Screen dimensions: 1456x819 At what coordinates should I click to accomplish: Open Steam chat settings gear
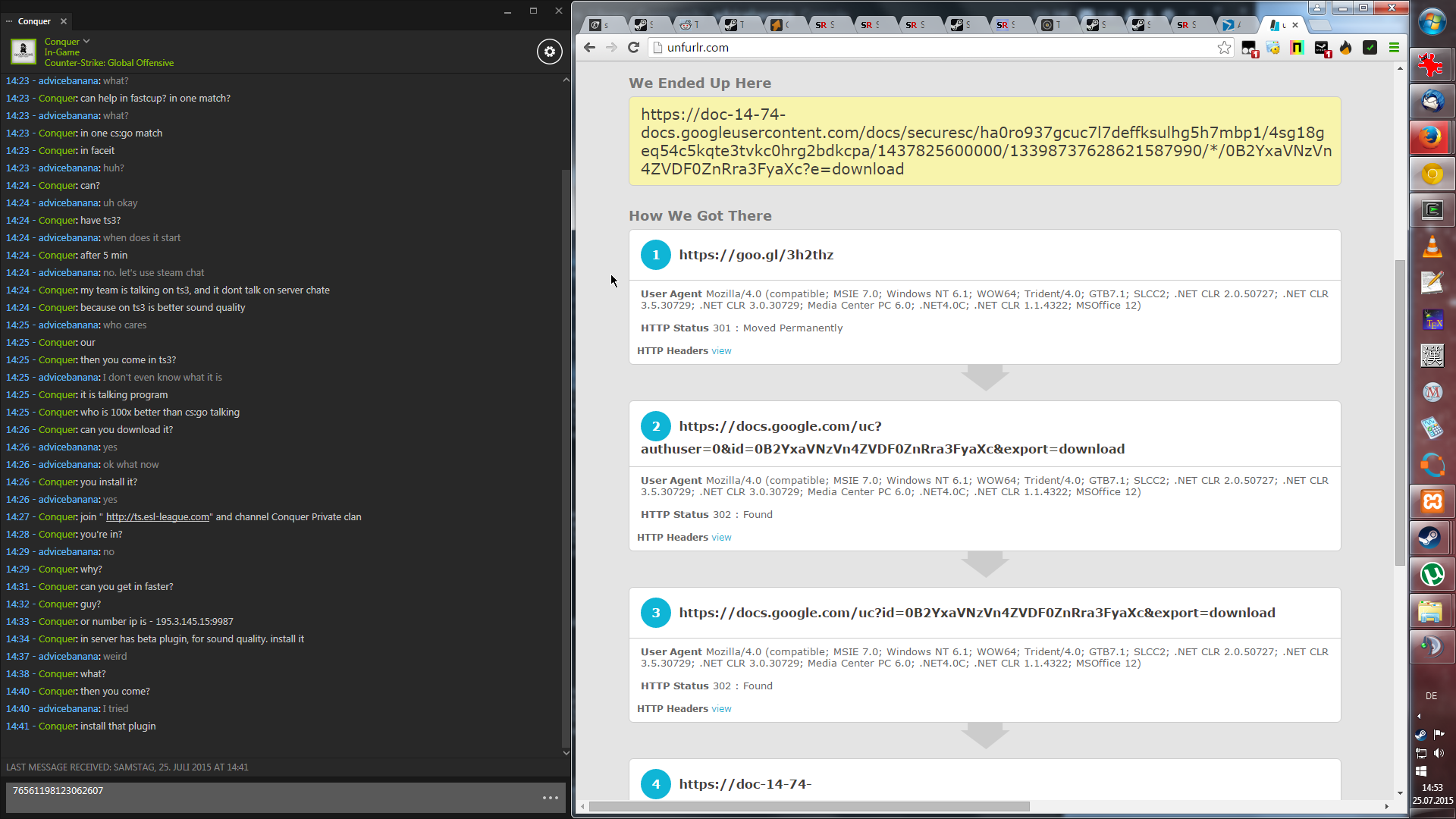(550, 52)
